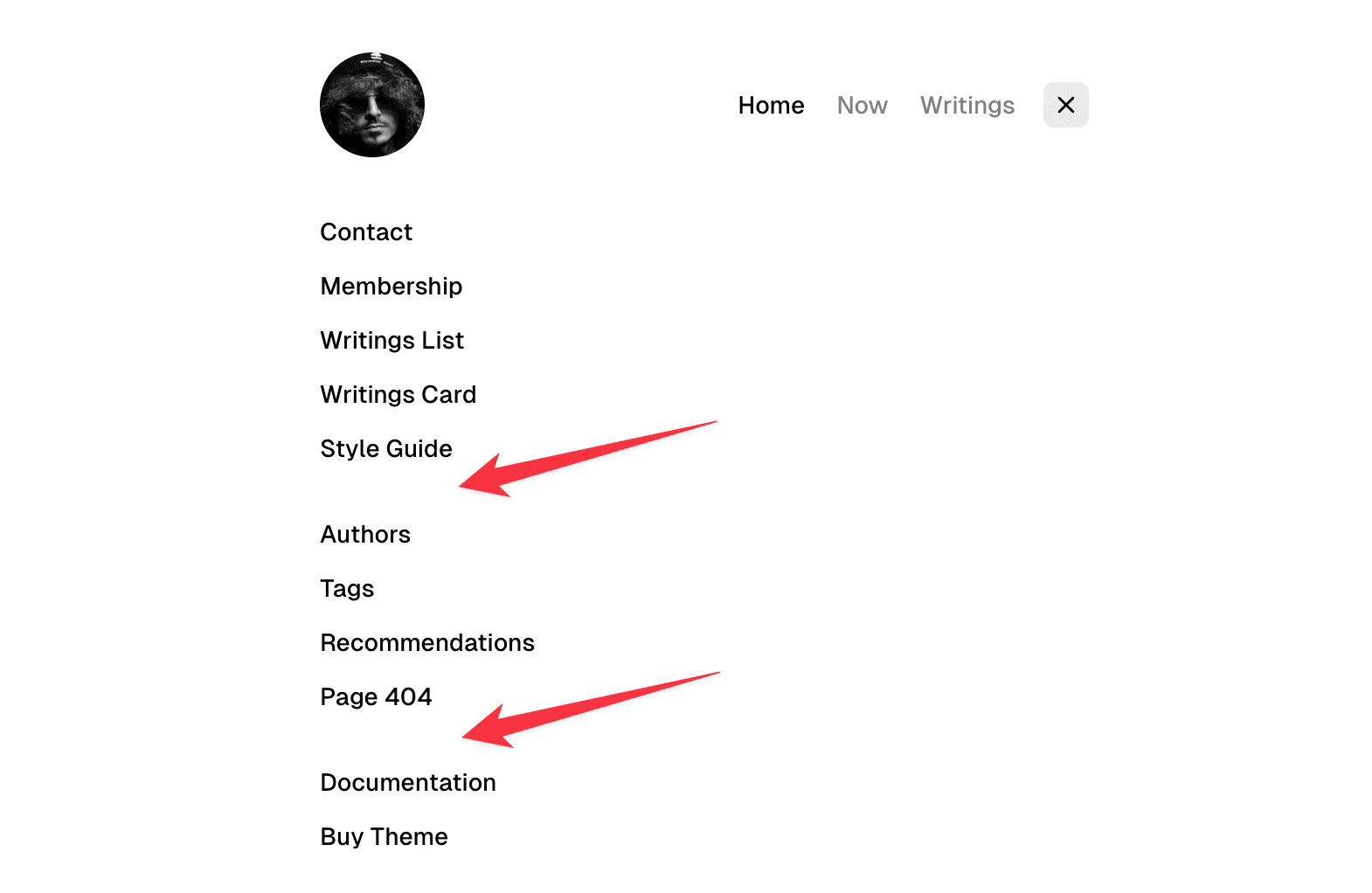Open the Page 404 demo
The width and height of the screenshot is (1372, 893).
376,696
